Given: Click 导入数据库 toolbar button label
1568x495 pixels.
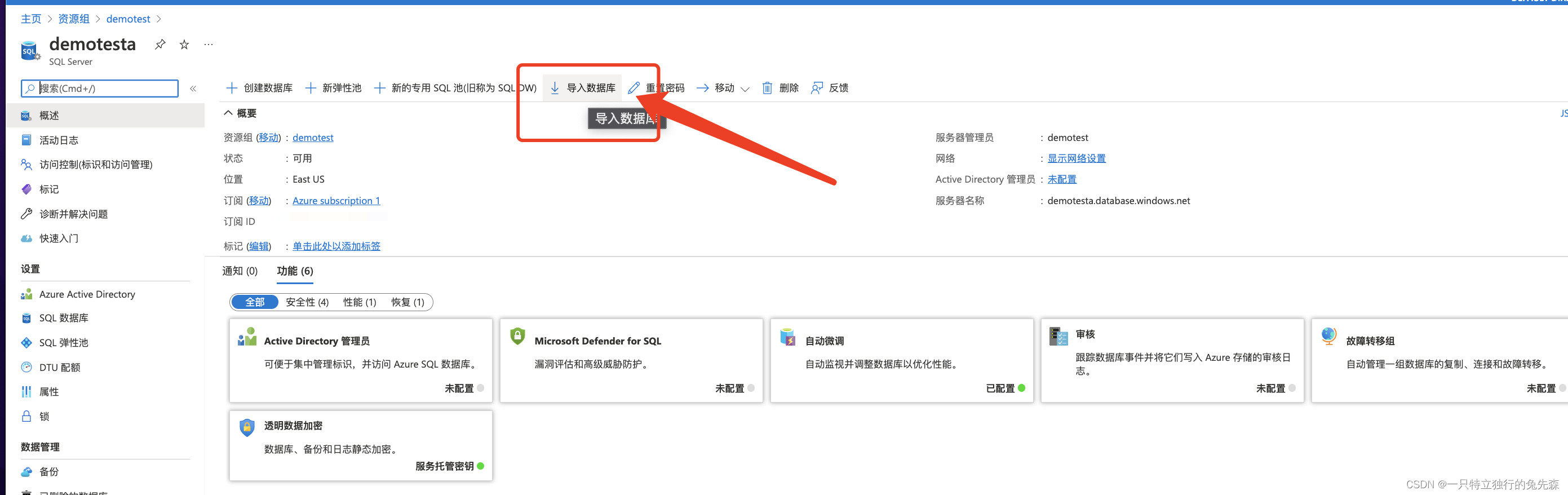Looking at the screenshot, I should 591,88.
